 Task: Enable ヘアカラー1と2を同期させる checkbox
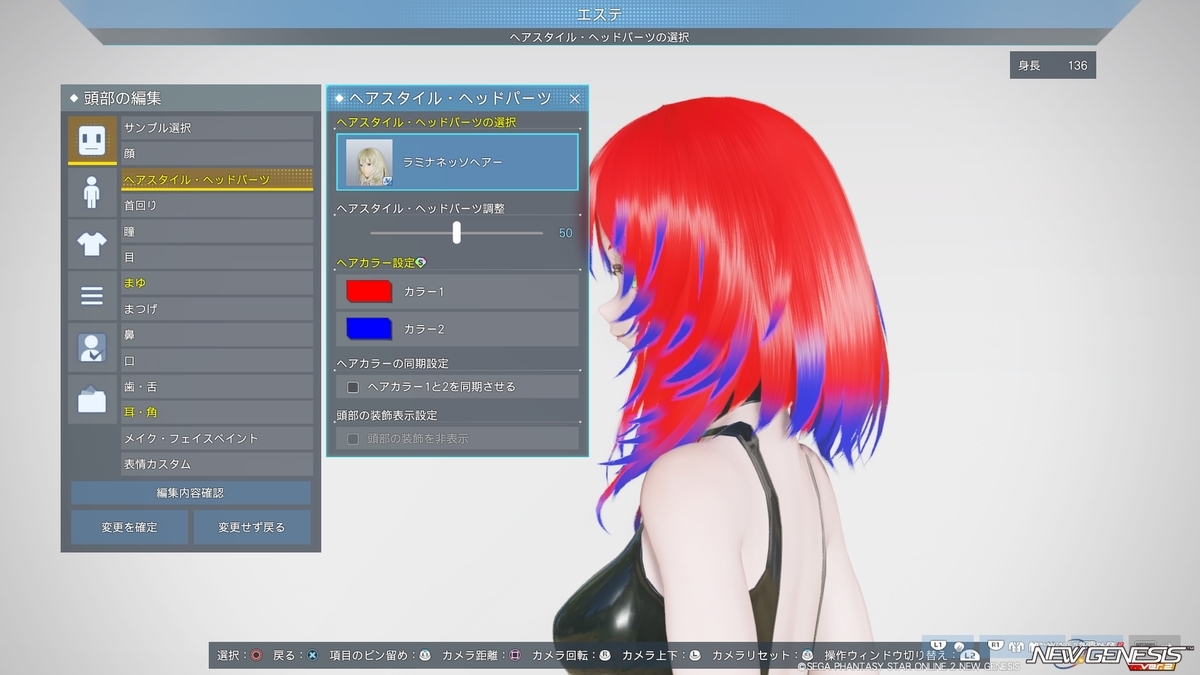(x=353, y=386)
